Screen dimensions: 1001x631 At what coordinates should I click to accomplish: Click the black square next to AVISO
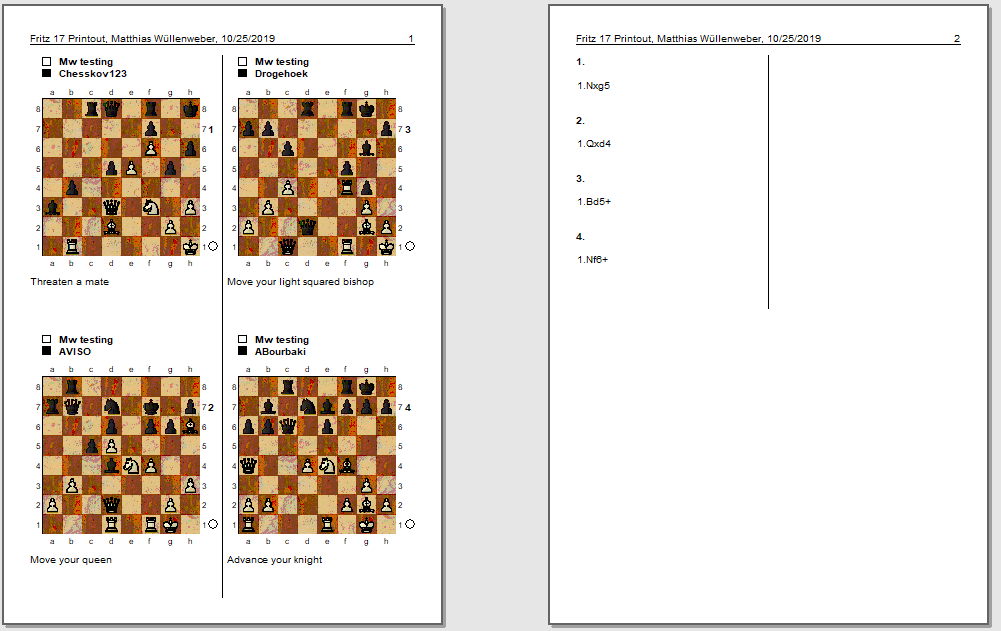tap(46, 352)
